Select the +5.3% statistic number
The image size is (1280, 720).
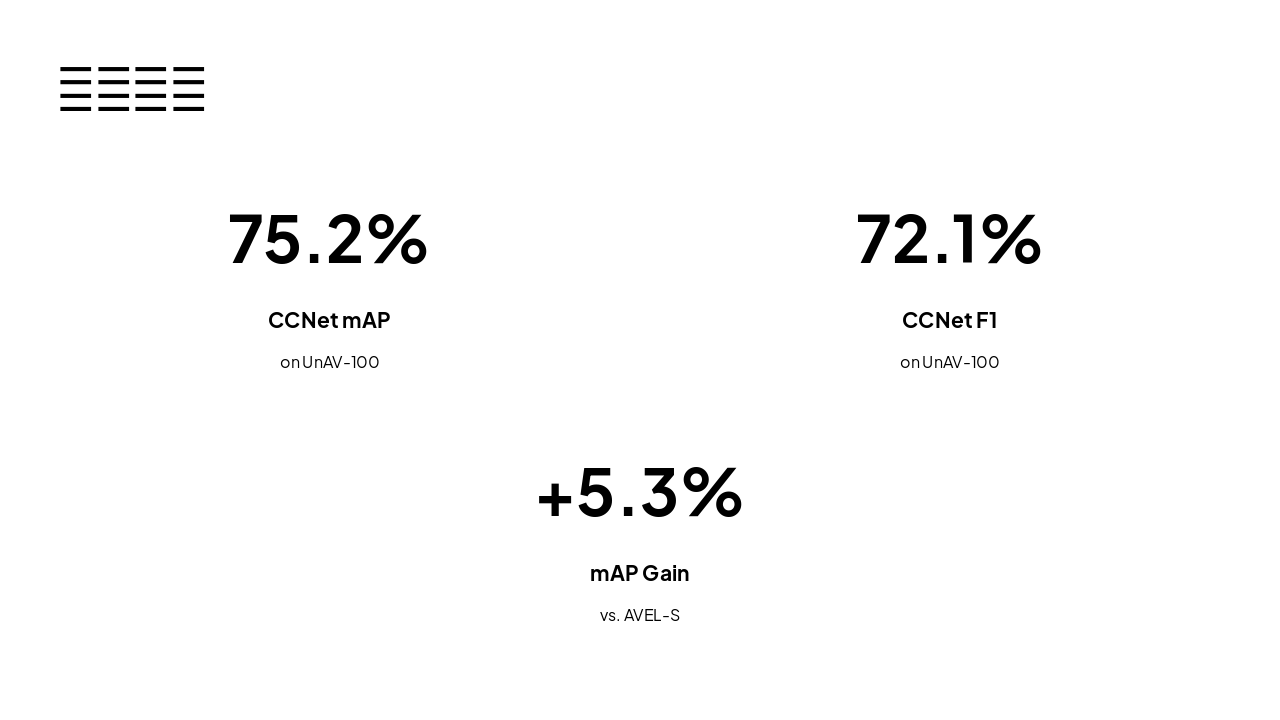coord(640,492)
